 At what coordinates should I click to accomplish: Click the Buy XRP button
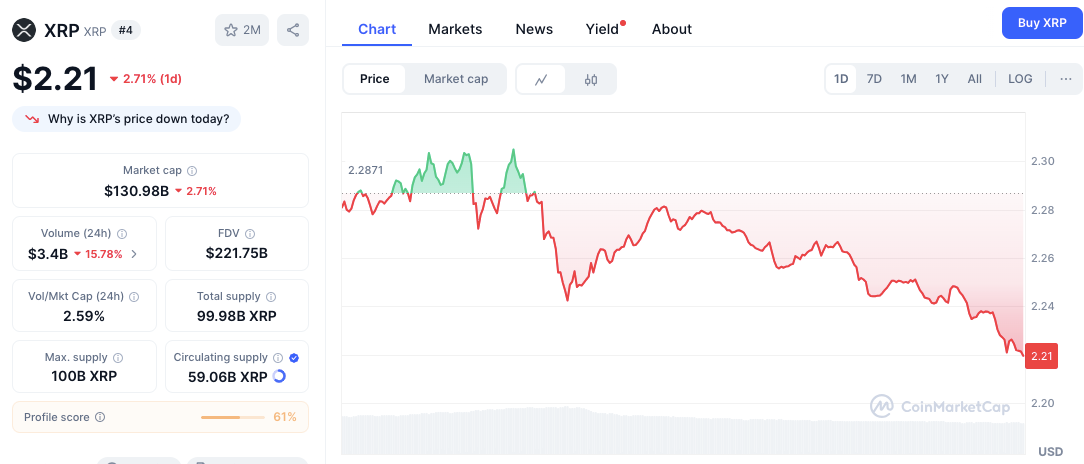tap(1042, 23)
